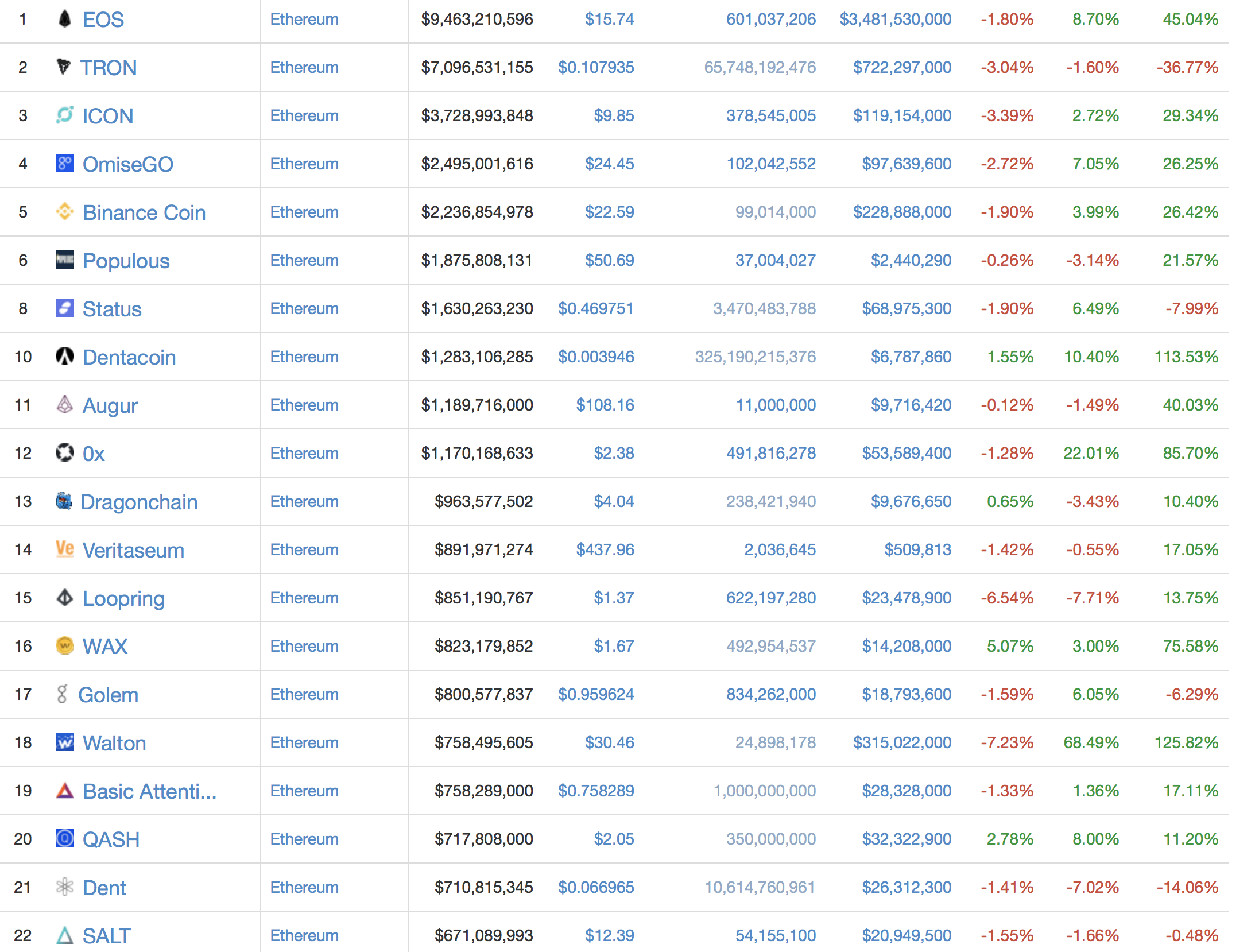Open the Golem name link
The height and width of the screenshot is (952, 1255).
[109, 695]
